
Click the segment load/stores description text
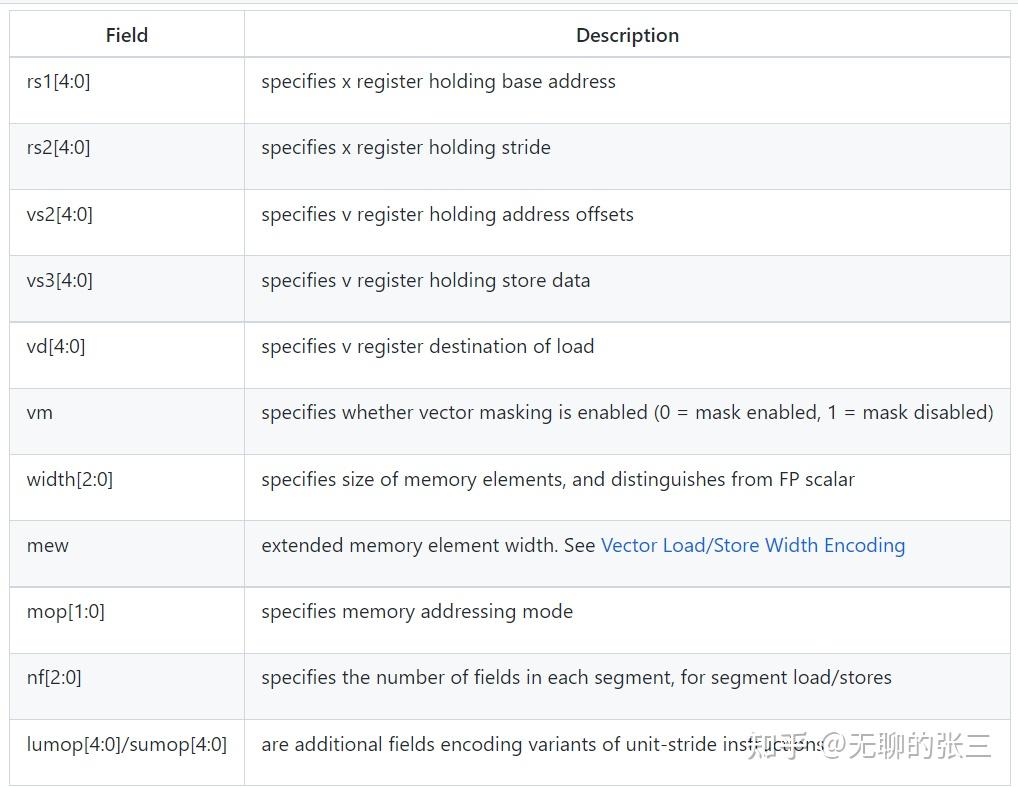[x=576, y=678]
